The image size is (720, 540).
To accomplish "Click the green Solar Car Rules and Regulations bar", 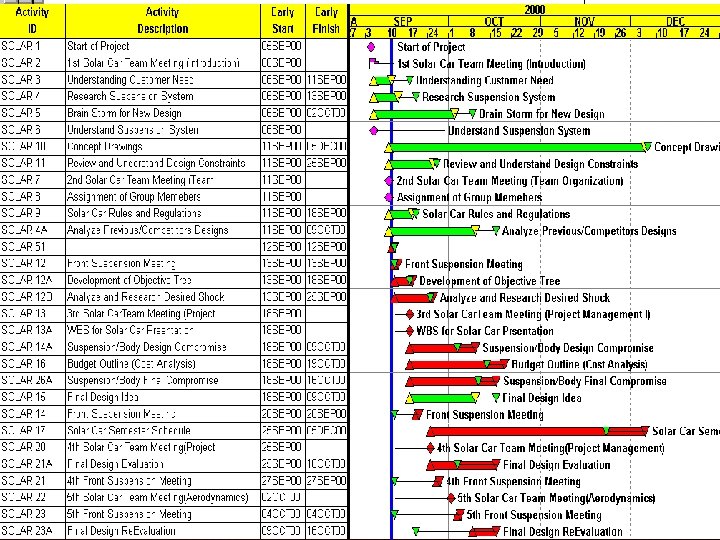I will pos(401,214).
